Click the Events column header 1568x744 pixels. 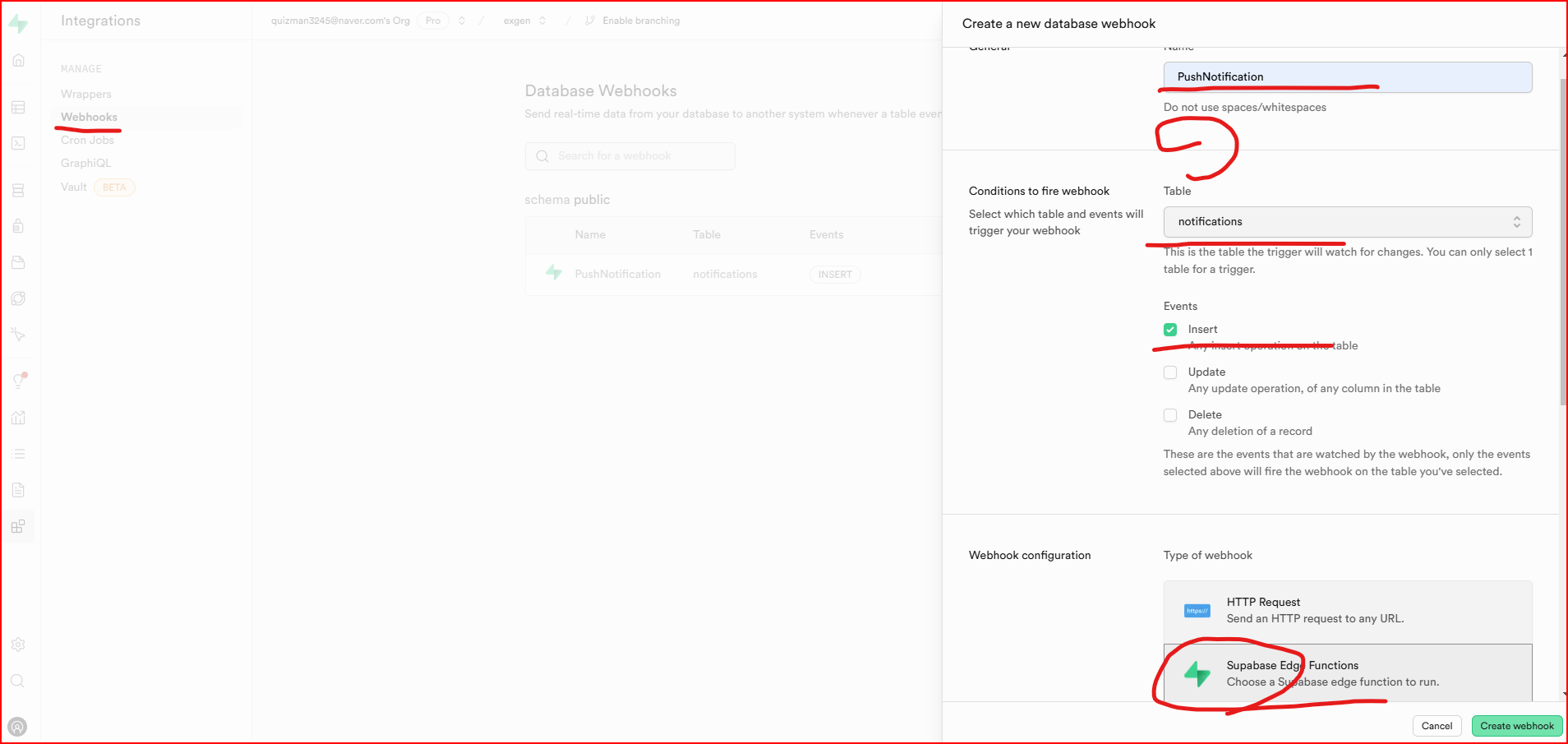(826, 235)
